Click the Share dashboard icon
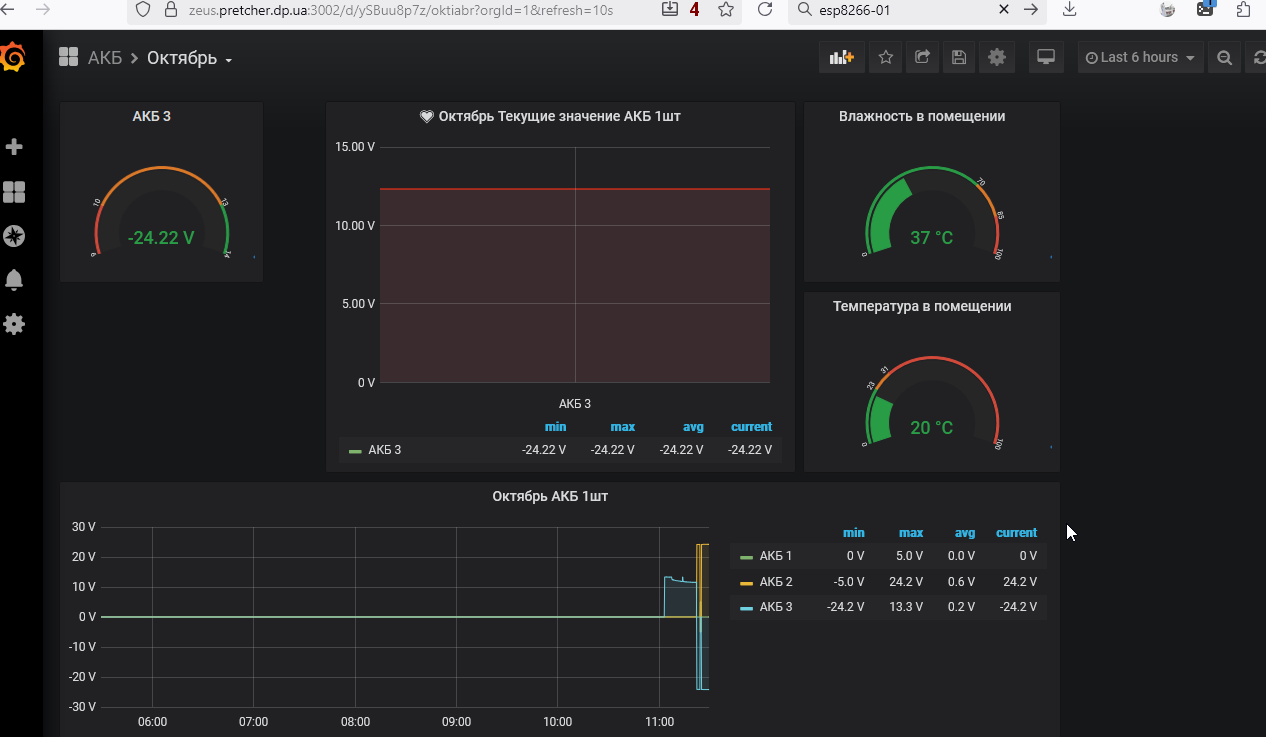Screen dimensions: 1266x737 tap(922, 58)
